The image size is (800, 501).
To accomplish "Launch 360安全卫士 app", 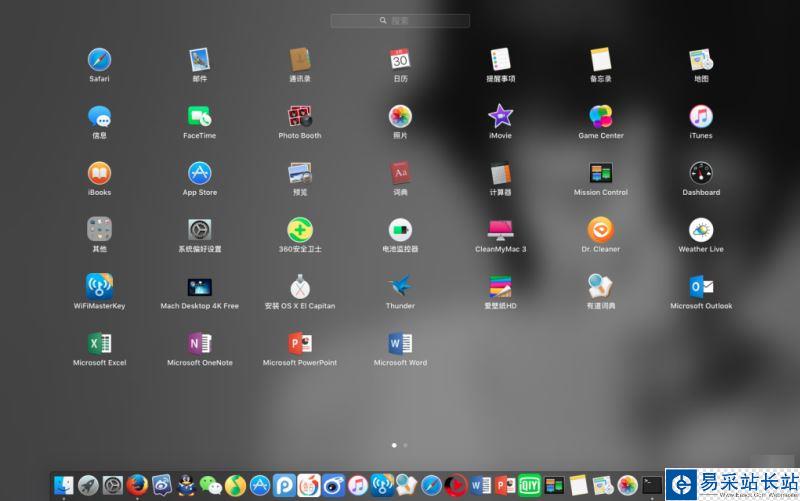I will pos(300,230).
